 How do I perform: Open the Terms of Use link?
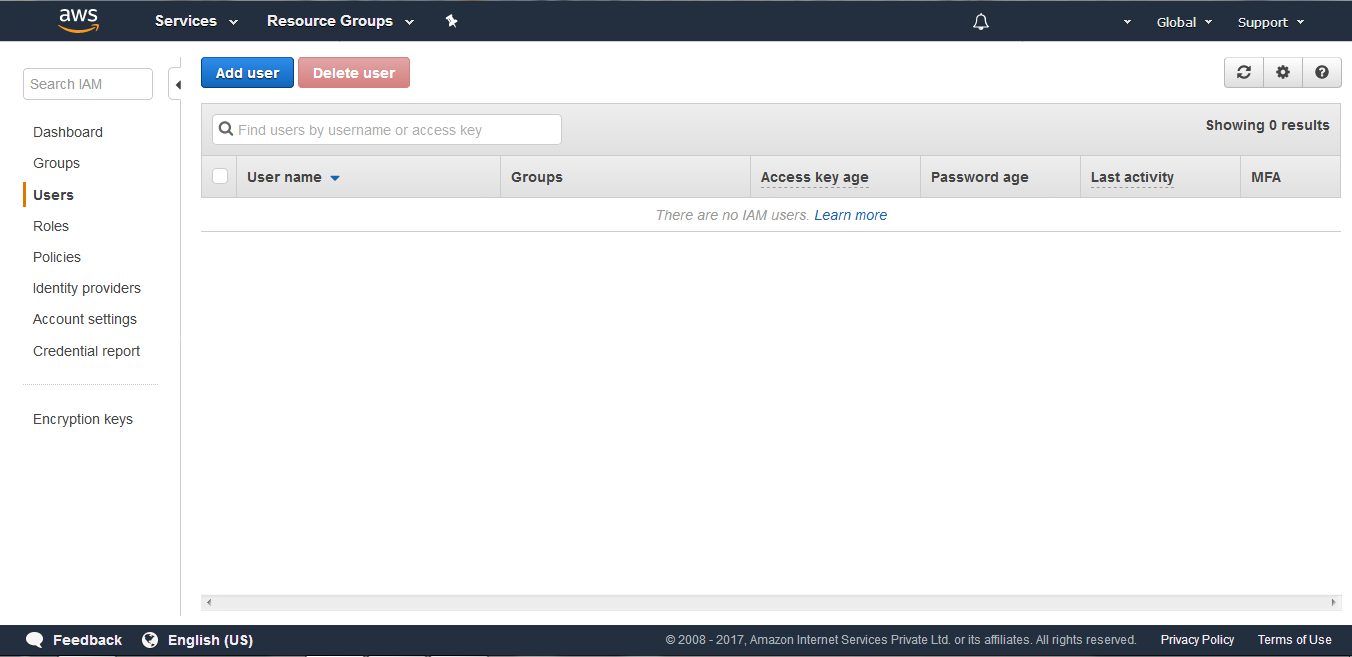click(1295, 640)
